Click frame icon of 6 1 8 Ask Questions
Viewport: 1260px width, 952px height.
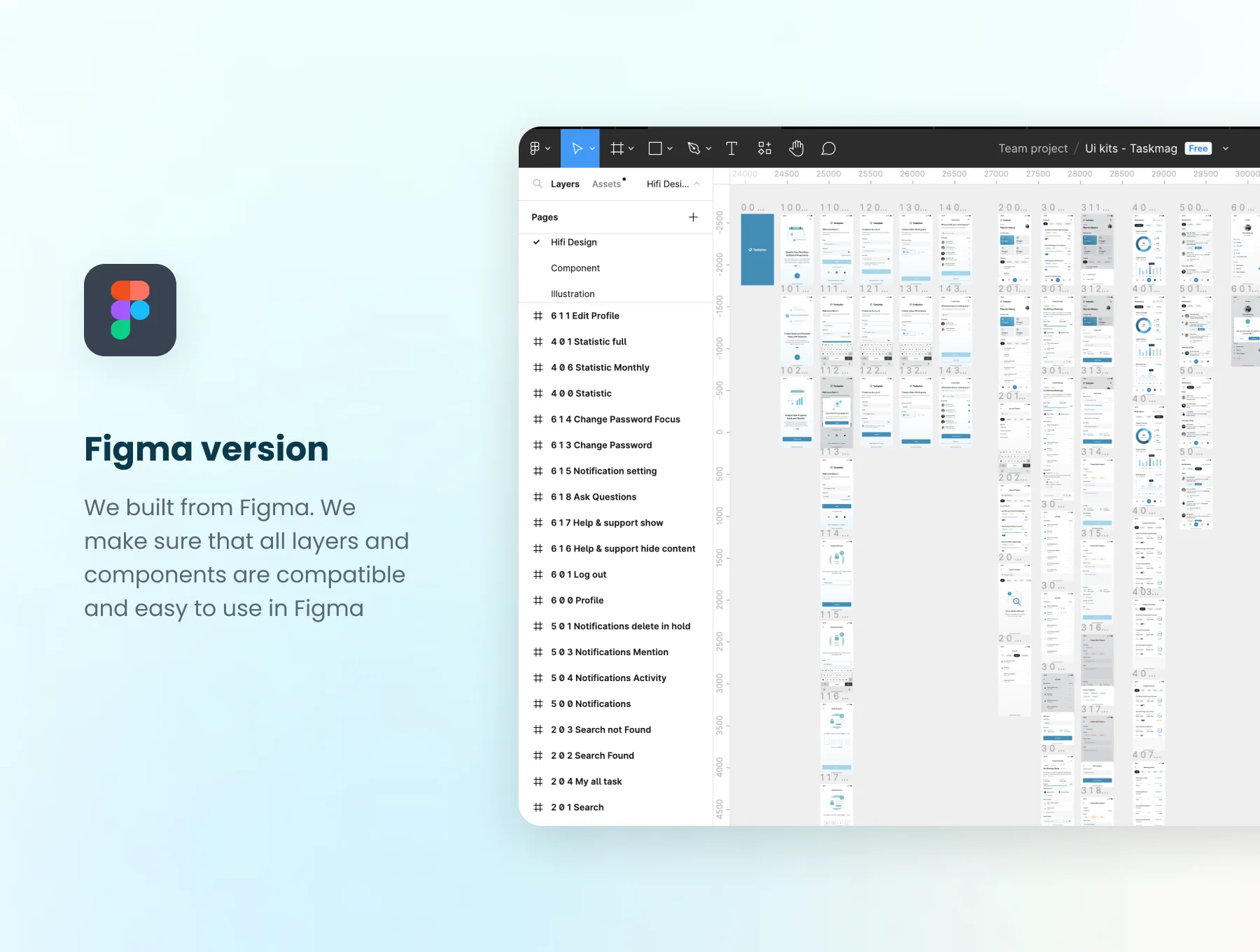pos(538,497)
